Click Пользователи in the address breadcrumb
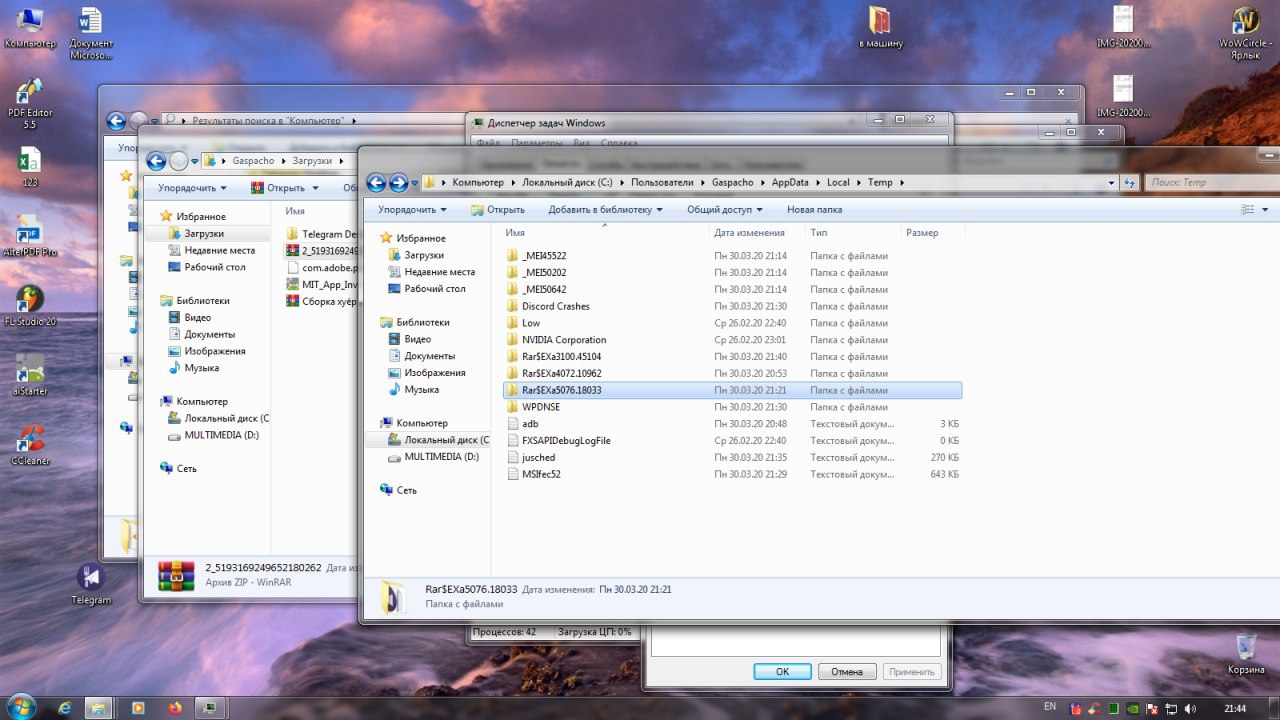The height and width of the screenshot is (720, 1280). click(661, 182)
